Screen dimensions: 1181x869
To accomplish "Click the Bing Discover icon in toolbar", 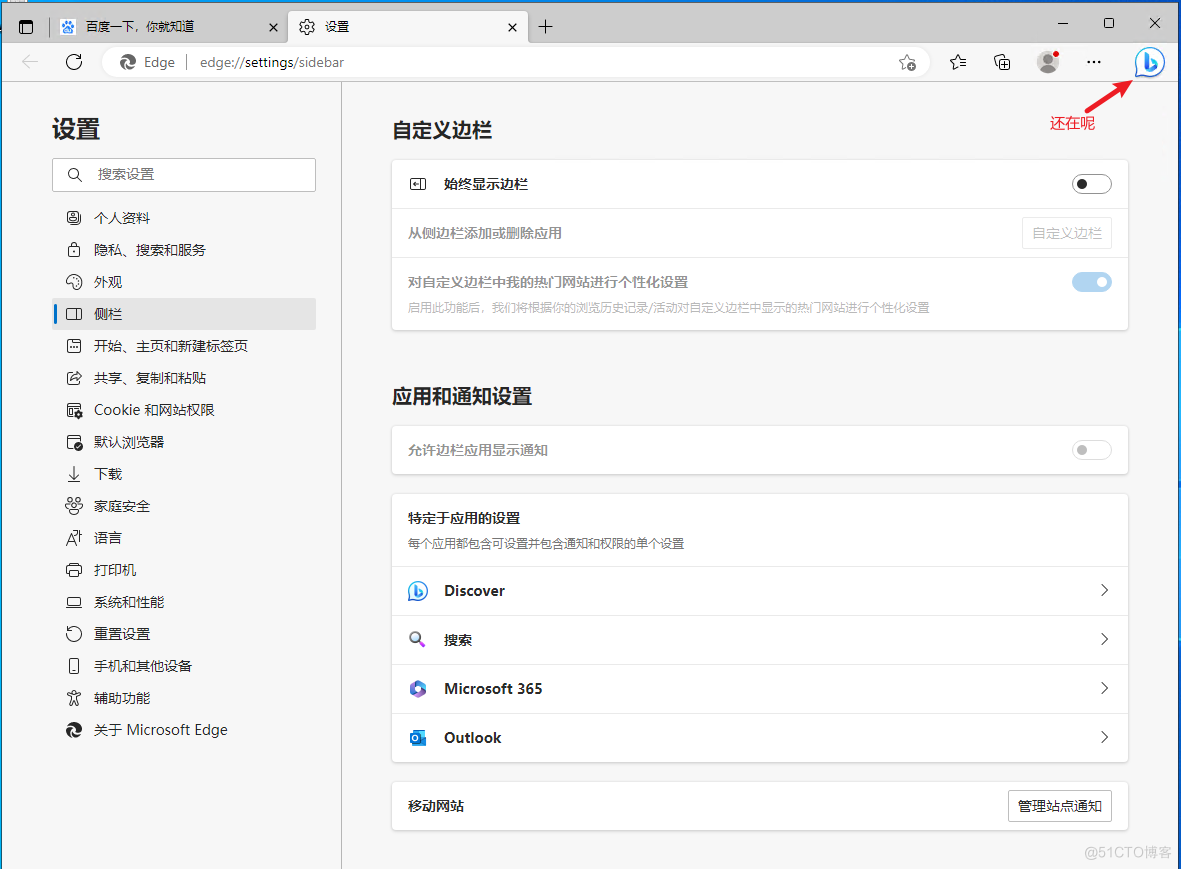I will (x=1149, y=62).
